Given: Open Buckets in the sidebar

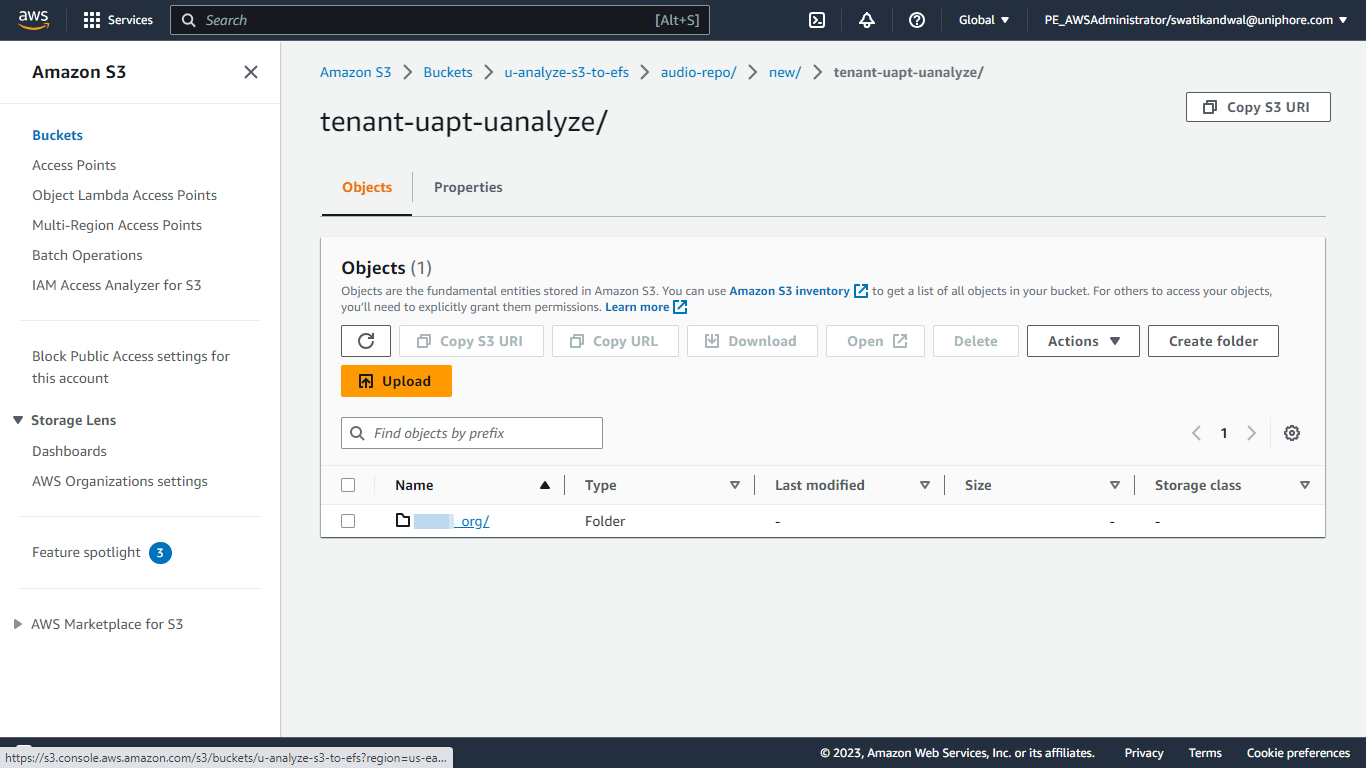Looking at the screenshot, I should click(57, 135).
